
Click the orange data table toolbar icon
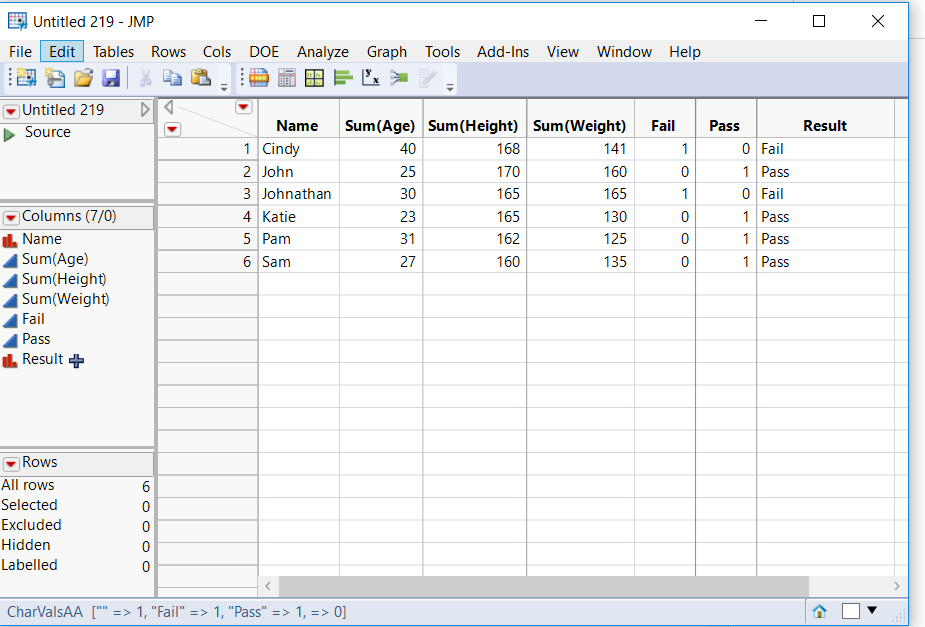[258, 78]
